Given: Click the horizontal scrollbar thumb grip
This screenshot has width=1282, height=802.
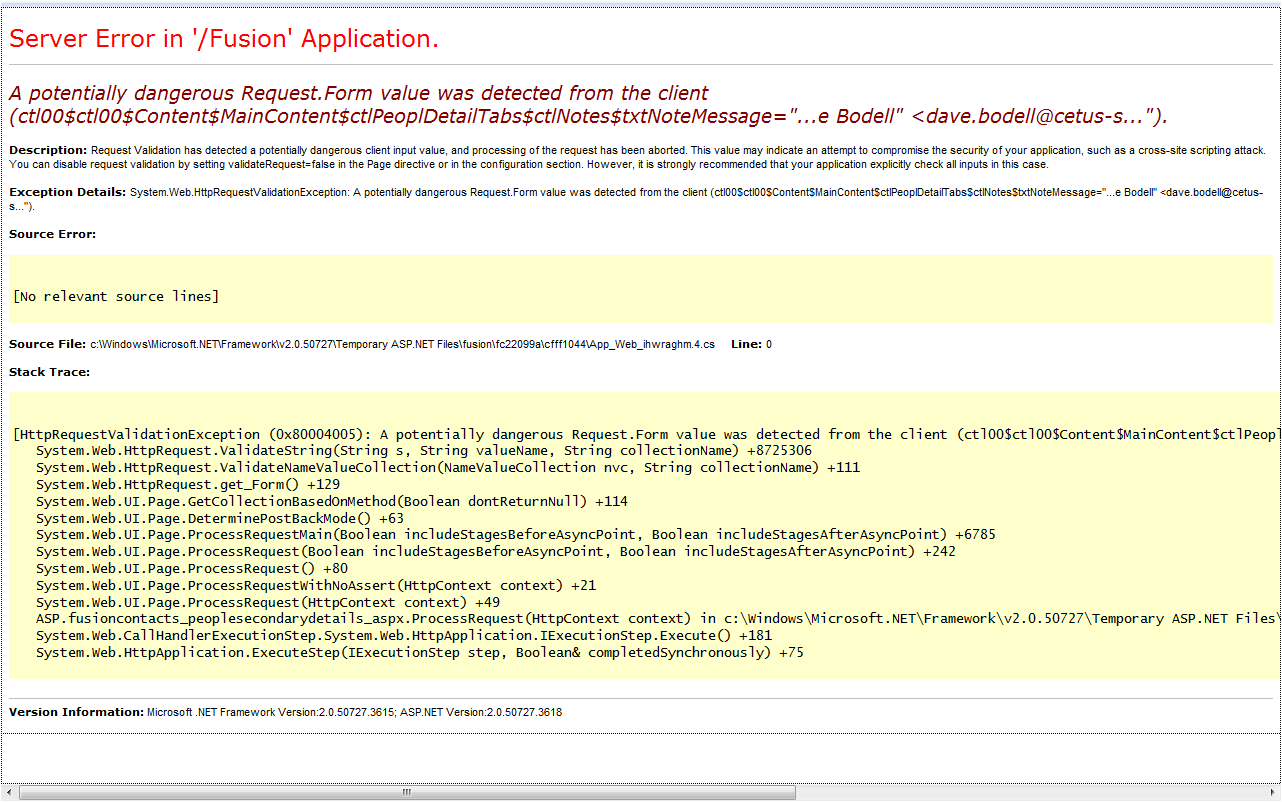Looking at the screenshot, I should tap(407, 793).
